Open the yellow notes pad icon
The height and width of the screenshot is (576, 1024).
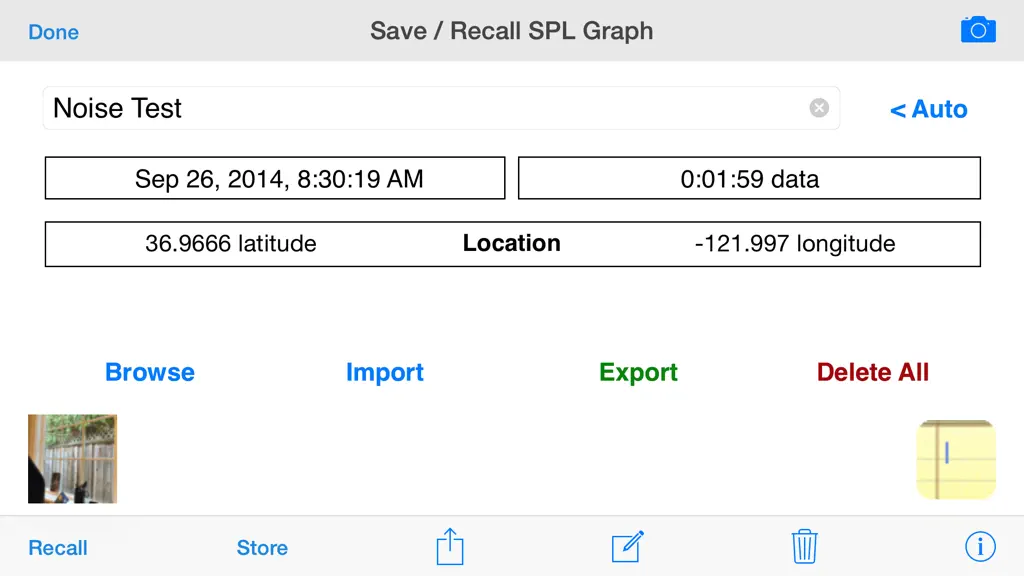coord(956,460)
